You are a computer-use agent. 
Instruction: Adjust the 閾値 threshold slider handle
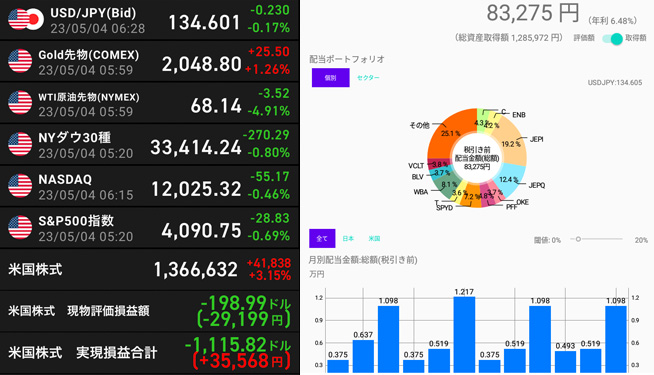[x=578, y=239]
